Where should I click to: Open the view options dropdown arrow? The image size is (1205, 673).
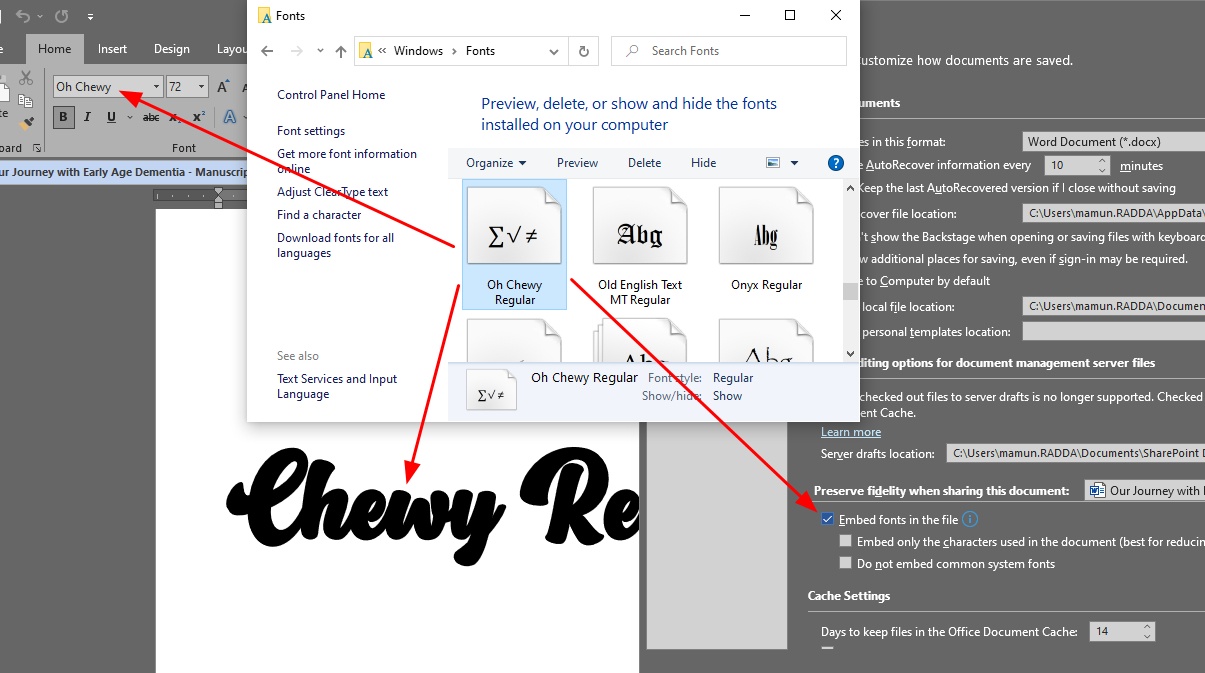pyautogui.click(x=795, y=163)
